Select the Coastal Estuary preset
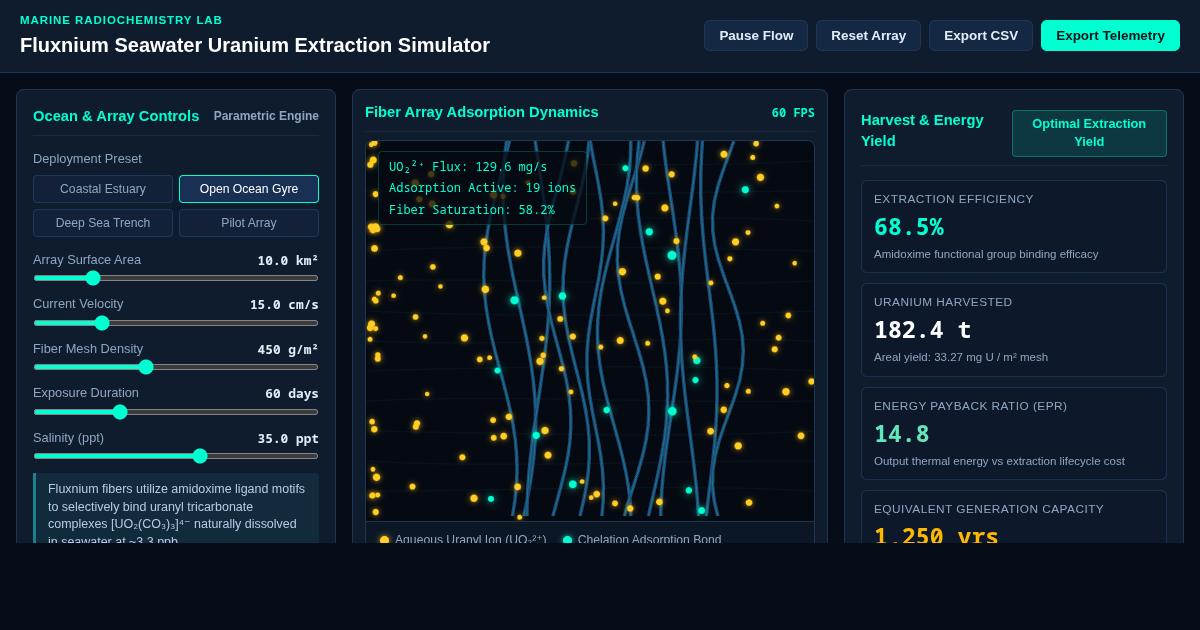This screenshot has width=1200, height=630. [103, 189]
